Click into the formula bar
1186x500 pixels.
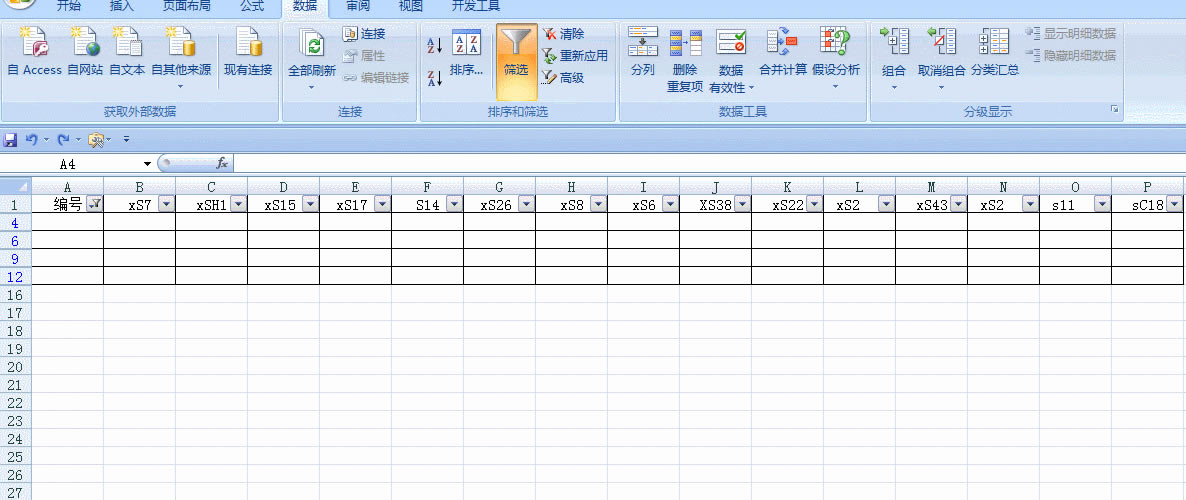(x=708, y=163)
